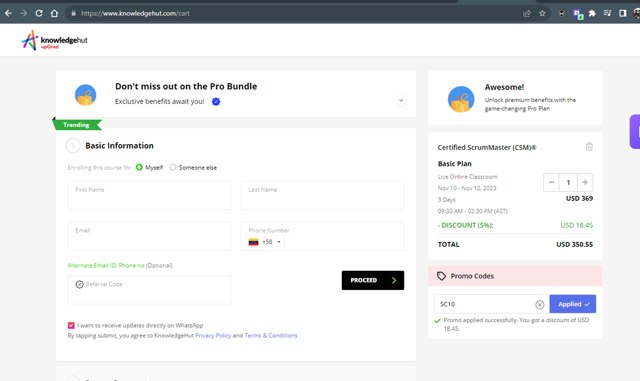Click the blue verified badge next to Exclusive benefits
The height and width of the screenshot is (381, 640).
point(216,102)
